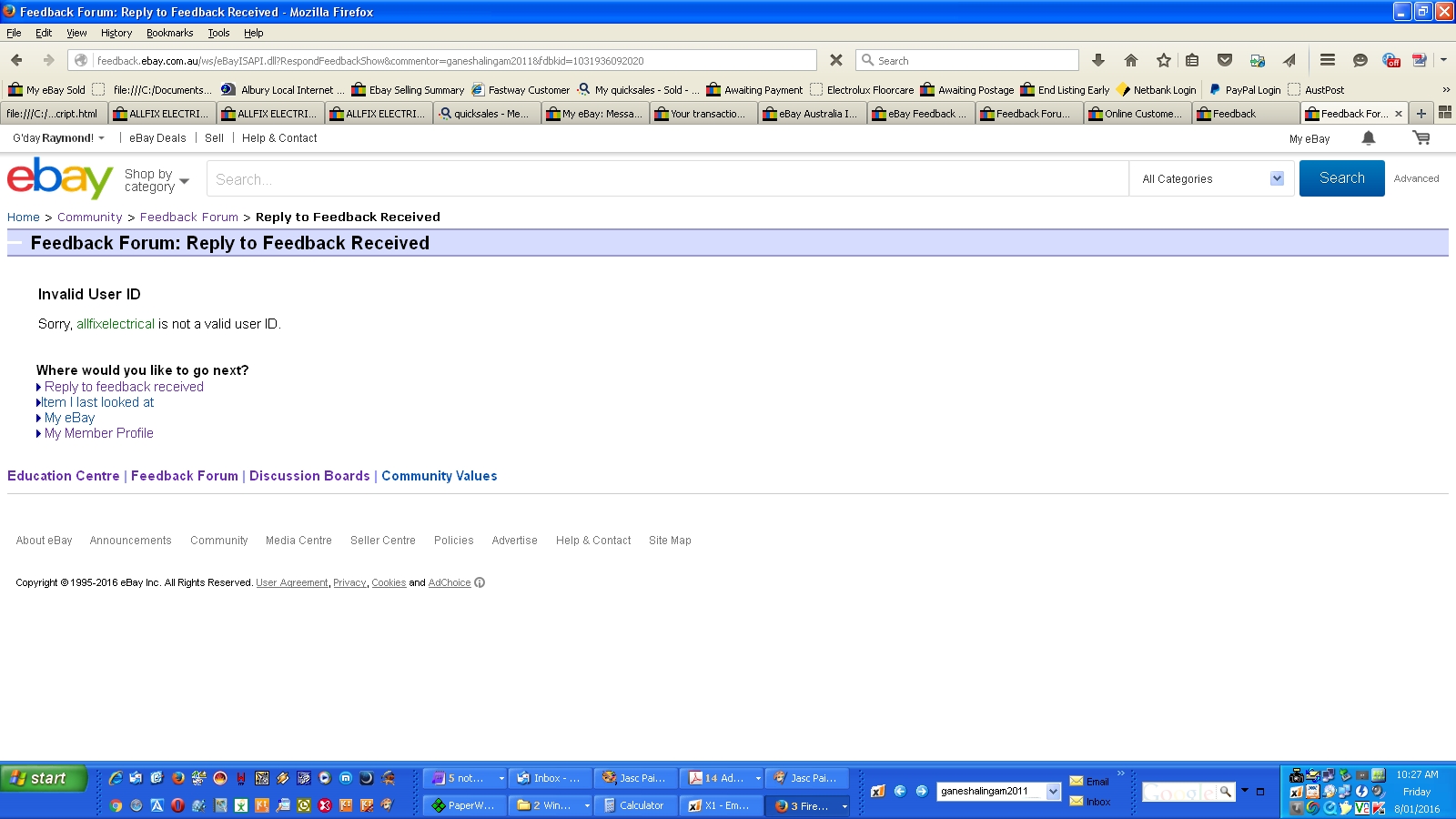
Task: Open 'PayPal Login' bookmark
Action: pyautogui.click(x=1244, y=89)
